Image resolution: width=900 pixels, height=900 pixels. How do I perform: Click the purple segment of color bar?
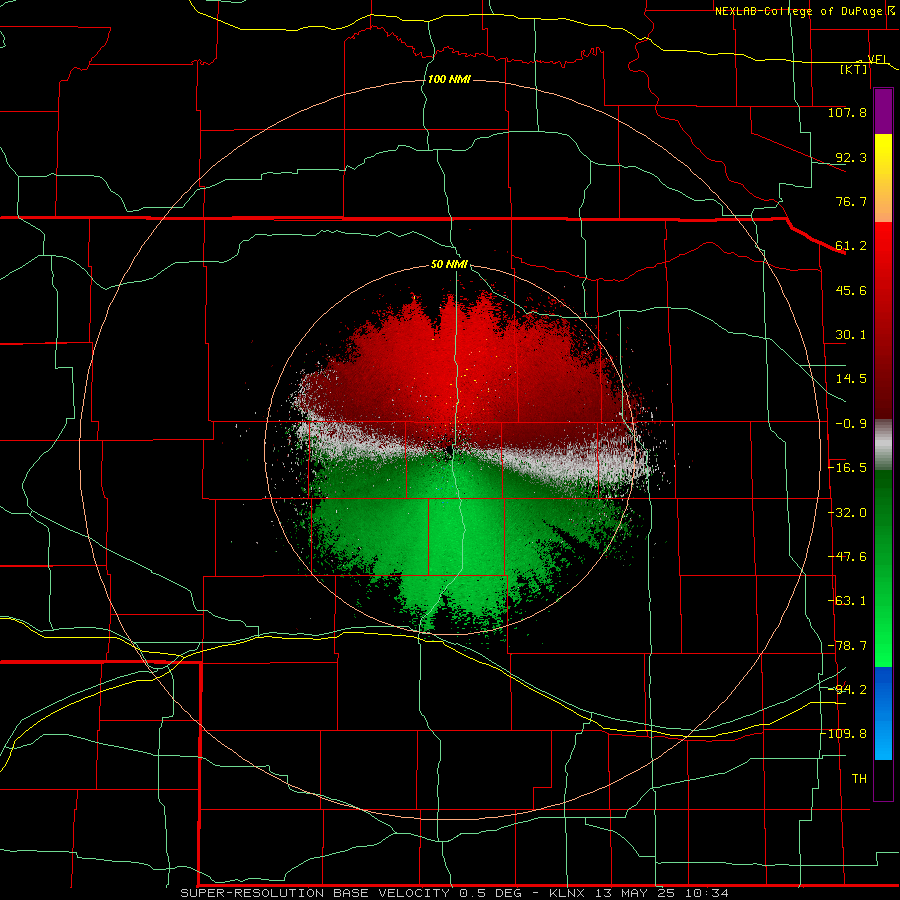pos(883,111)
